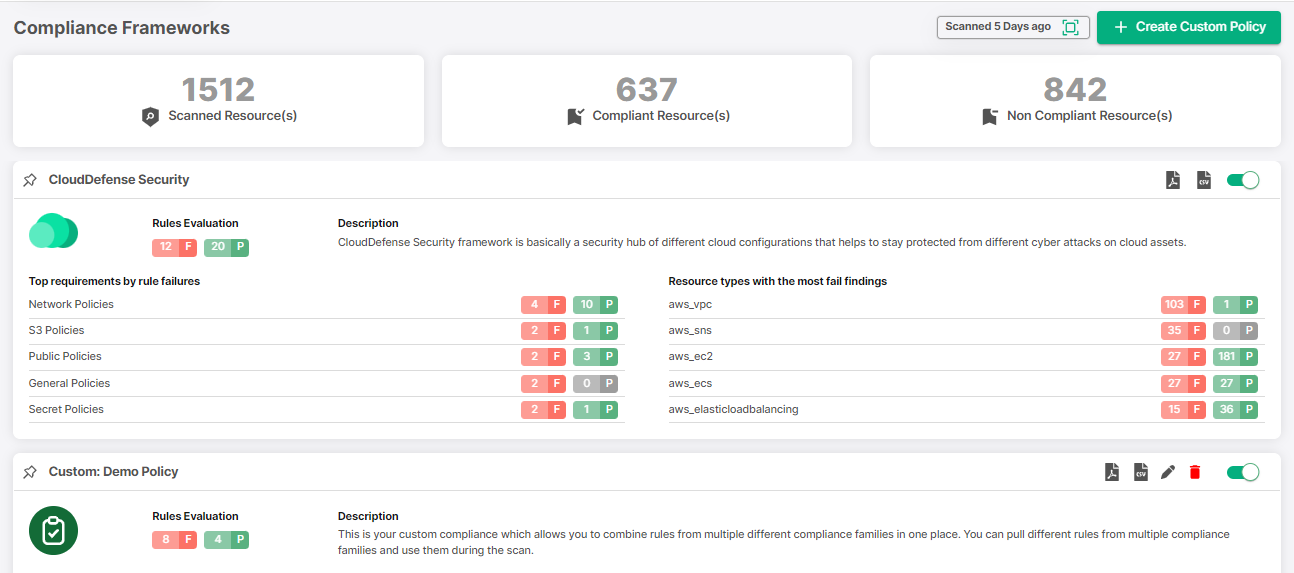The height and width of the screenshot is (573, 1294).
Task: Click the Non Compliant Resource(s) flag icon
Action: [x=990, y=116]
